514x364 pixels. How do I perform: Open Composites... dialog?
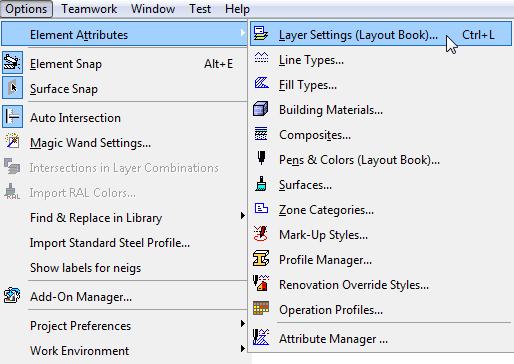point(315,135)
